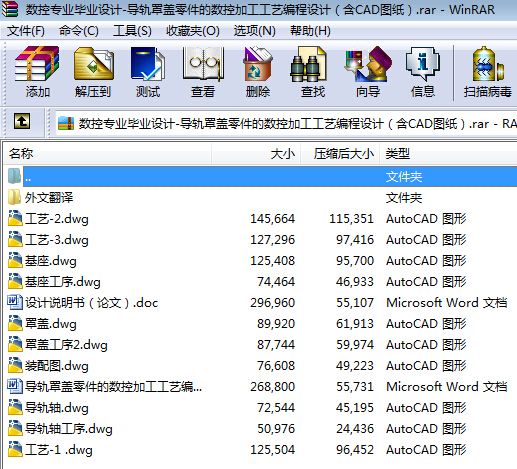Click size value 296,960
The width and height of the screenshot is (517, 469).
click(273, 303)
